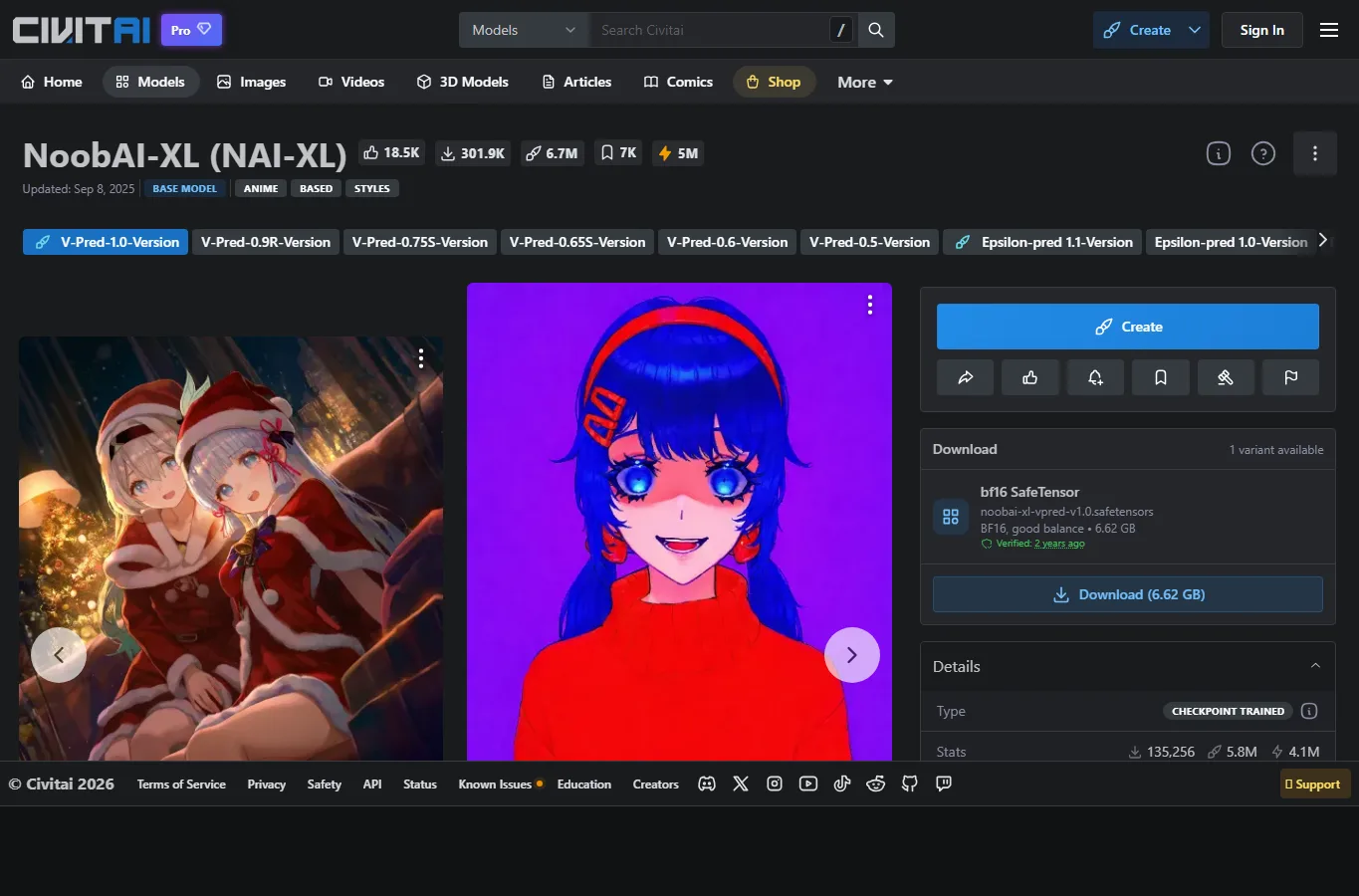1359x896 pixels.
Task: Open the Comics tab
Action: point(679,82)
